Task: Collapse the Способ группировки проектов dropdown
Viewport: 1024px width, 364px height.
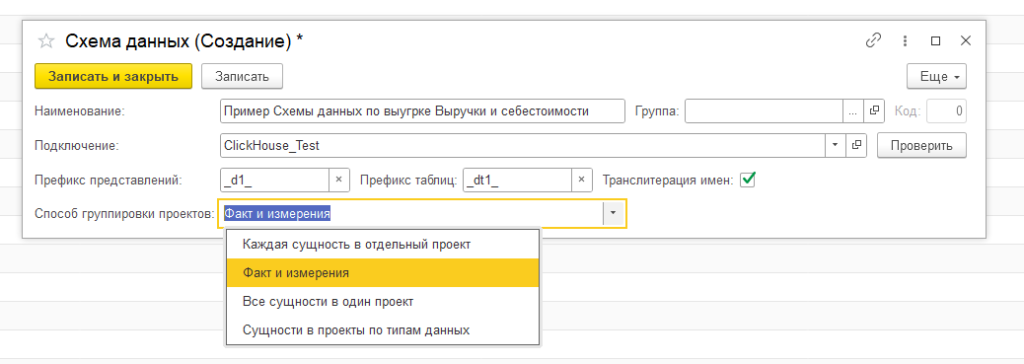Action: (x=613, y=213)
